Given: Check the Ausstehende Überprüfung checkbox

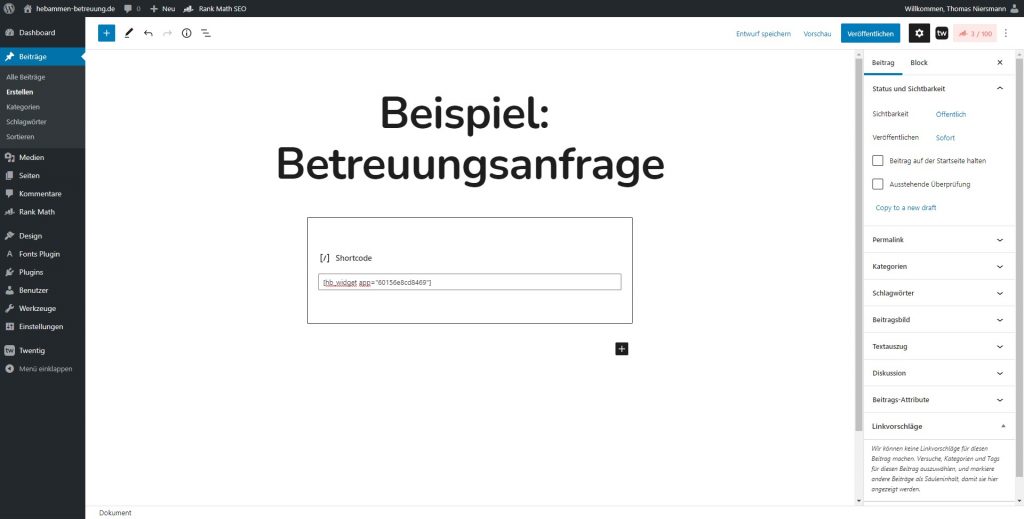Looking at the screenshot, I should [x=878, y=184].
